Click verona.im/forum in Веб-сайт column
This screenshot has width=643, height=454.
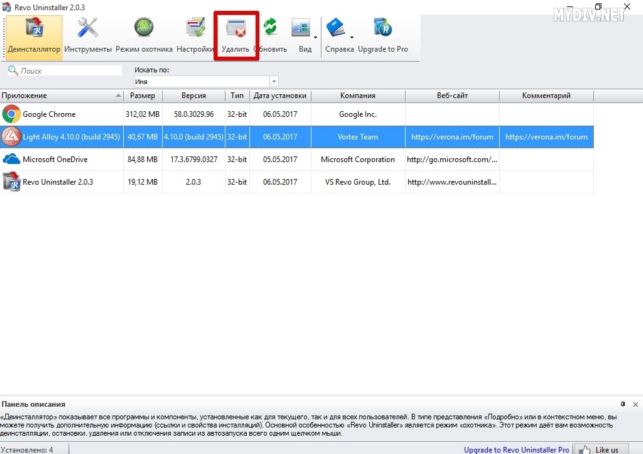(452, 137)
